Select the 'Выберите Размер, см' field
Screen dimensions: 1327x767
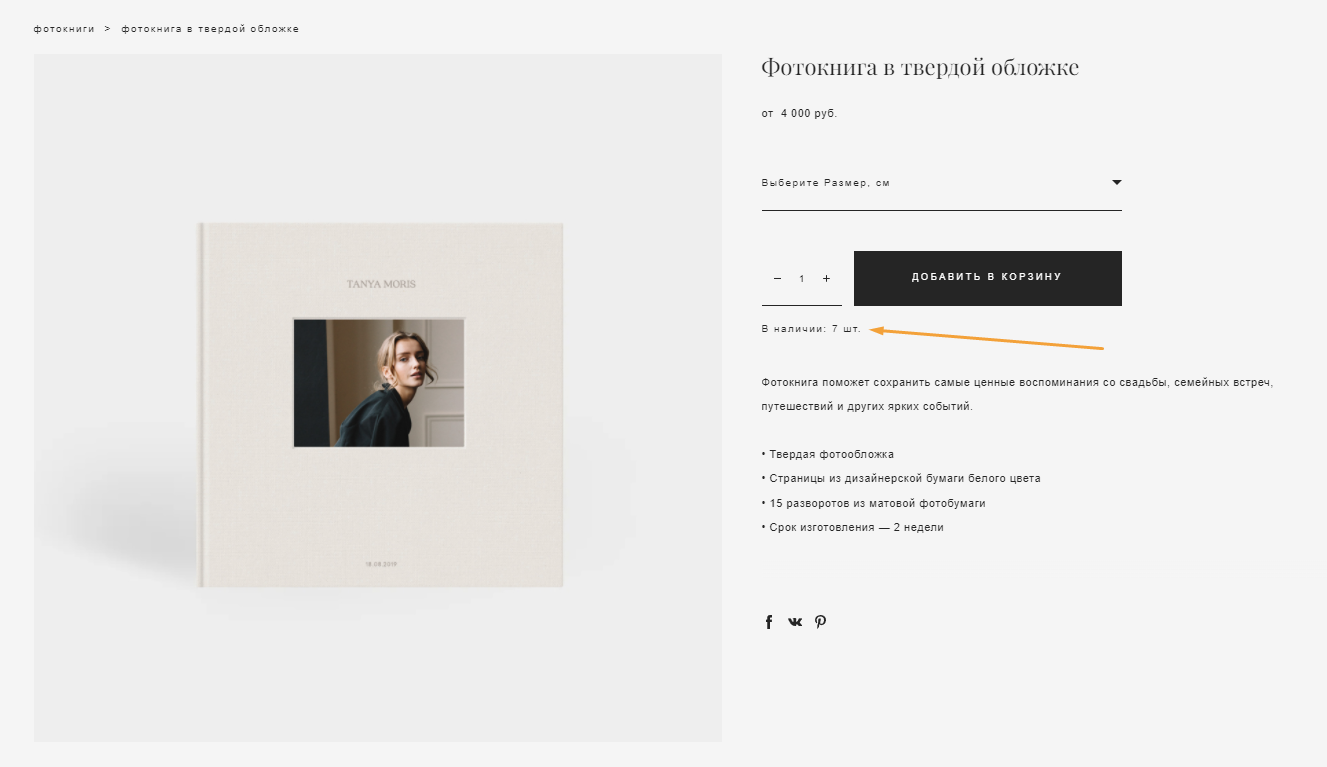pos(941,184)
